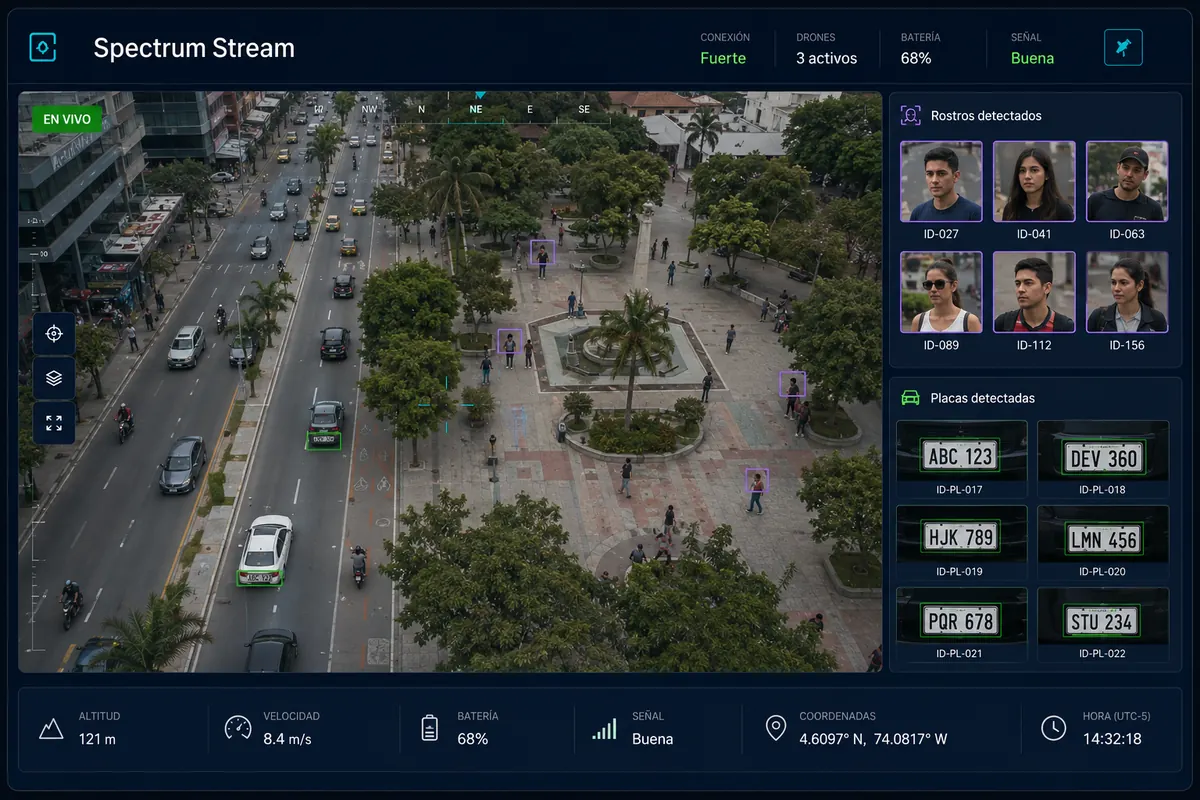The width and height of the screenshot is (1200, 800).
Task: Click the 14:32:18 time value
Action: (x=1112, y=739)
